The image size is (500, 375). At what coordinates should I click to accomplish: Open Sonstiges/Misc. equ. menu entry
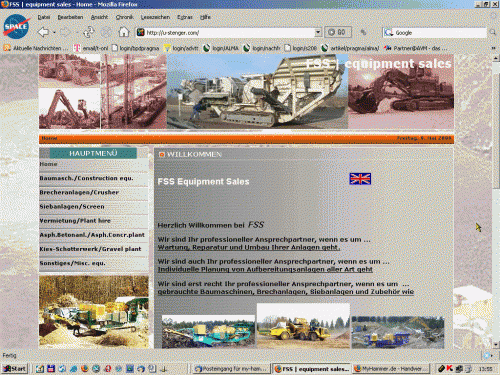coord(72,263)
